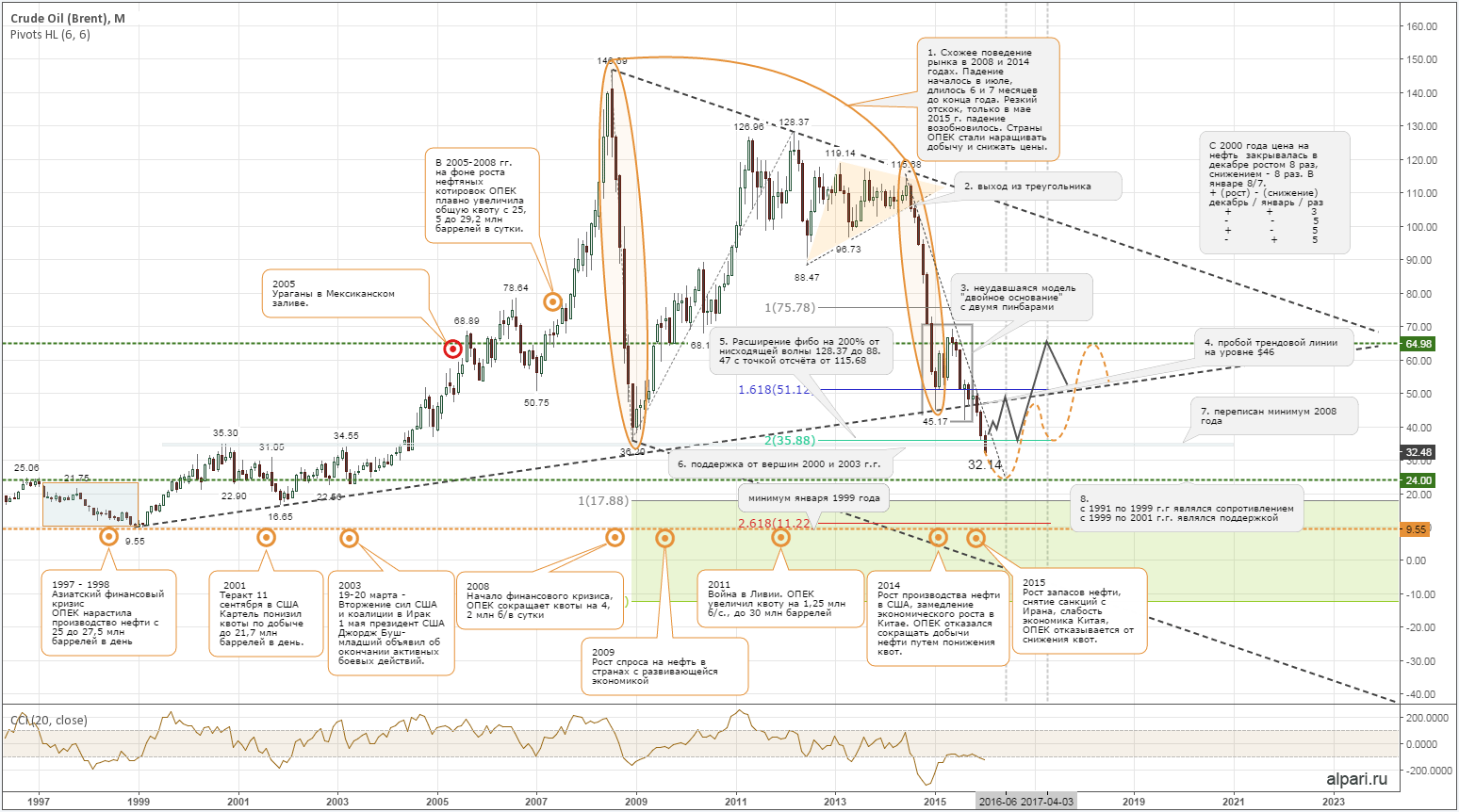This screenshot has height=812, width=1459.
Task: Open callout 8 about 1991-1999 сопротивлением
Action: click(x=1188, y=508)
